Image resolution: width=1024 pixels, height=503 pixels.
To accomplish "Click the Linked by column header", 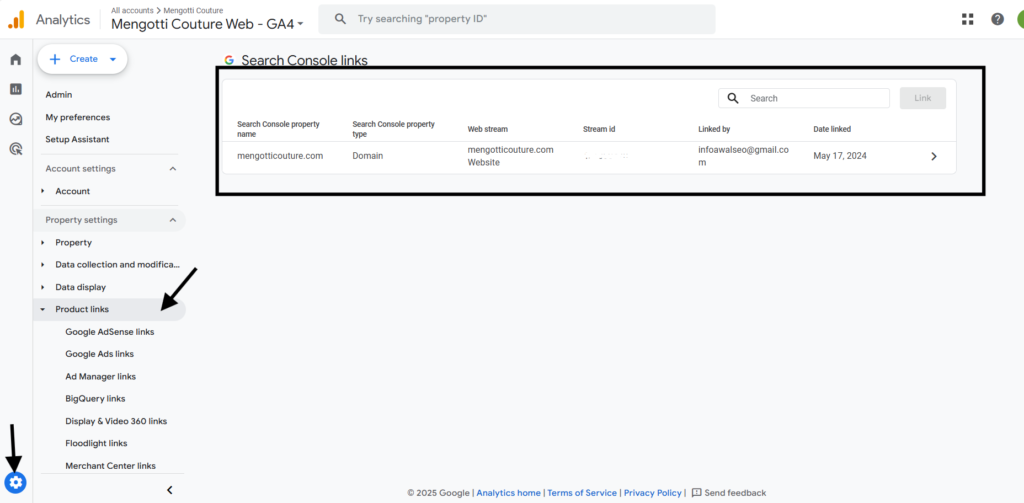I will click(714, 129).
